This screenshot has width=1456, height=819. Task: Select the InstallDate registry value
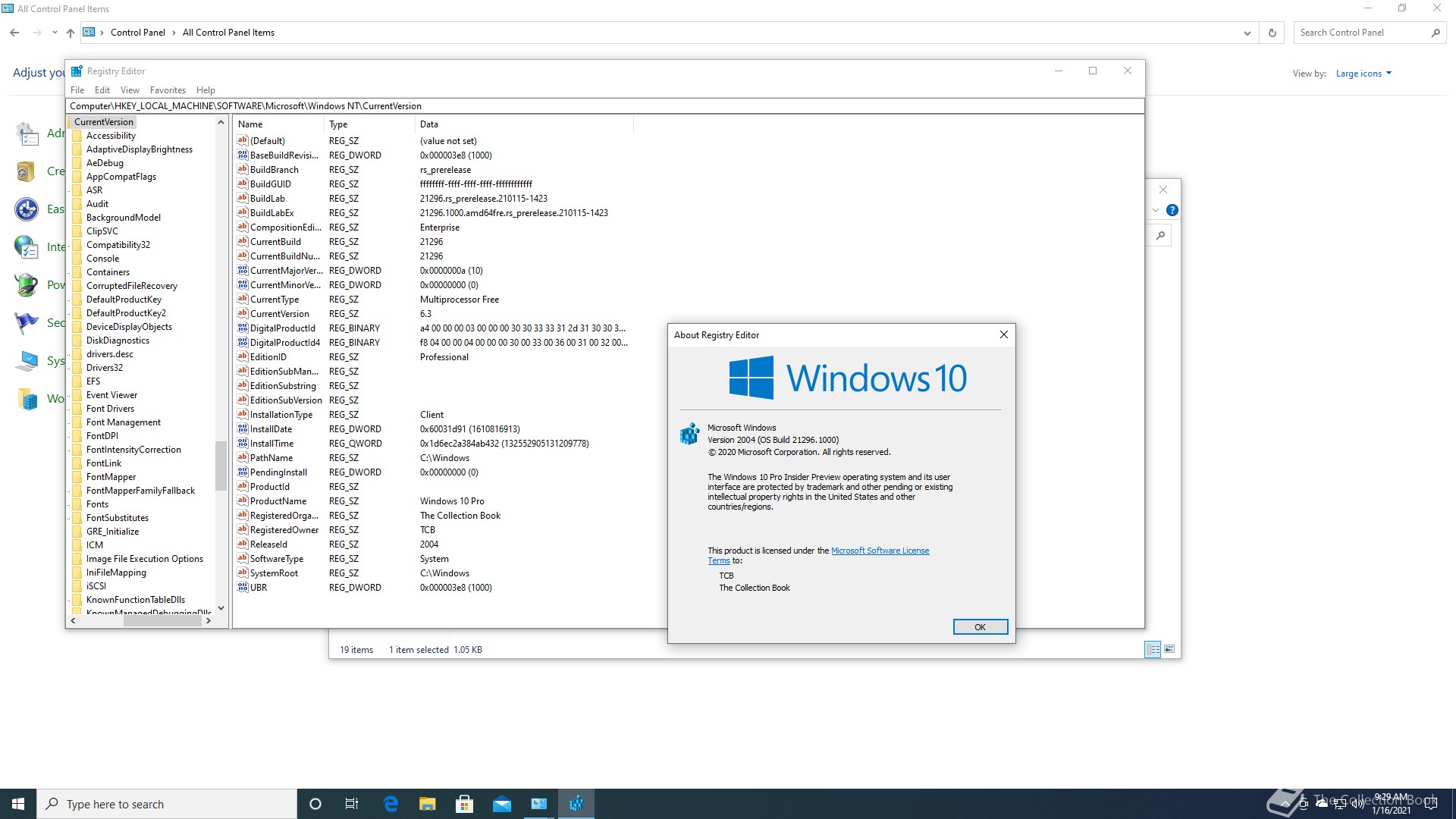(271, 429)
